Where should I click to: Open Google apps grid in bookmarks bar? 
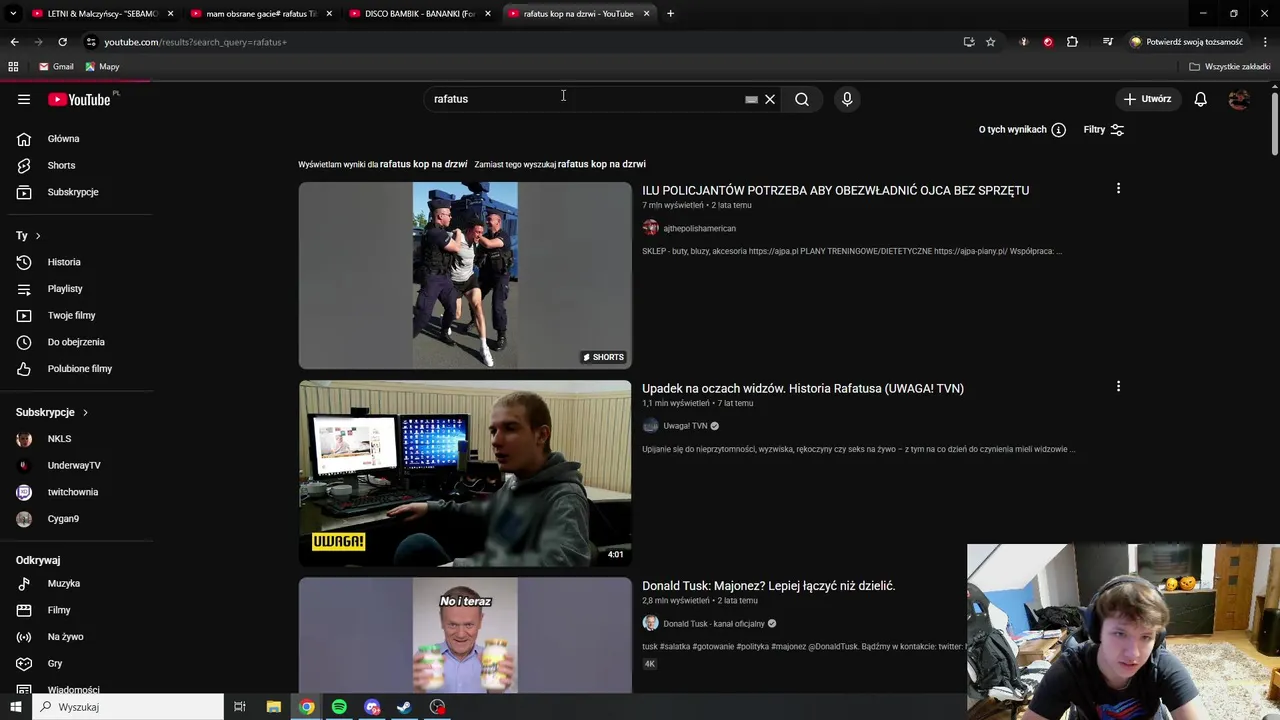13,66
